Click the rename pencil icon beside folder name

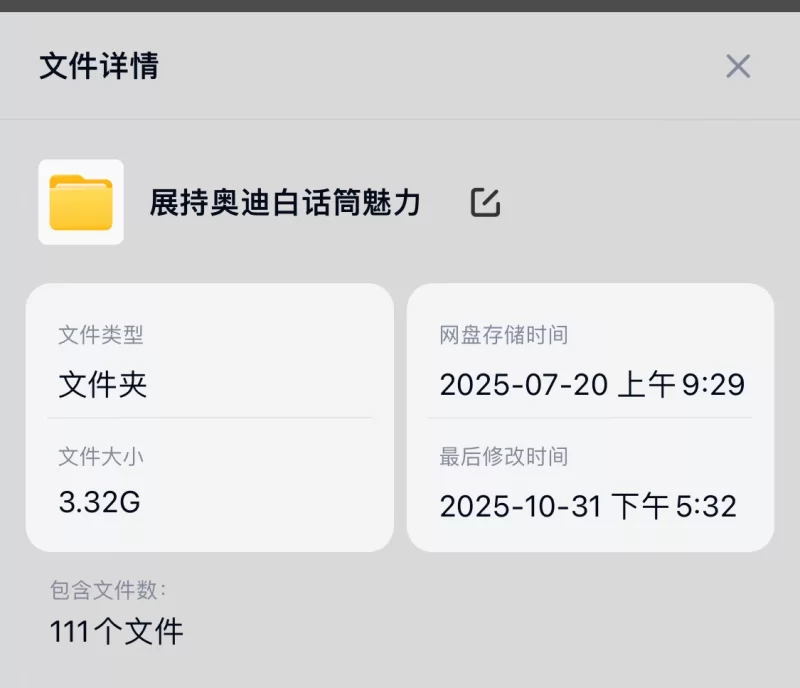(x=486, y=201)
